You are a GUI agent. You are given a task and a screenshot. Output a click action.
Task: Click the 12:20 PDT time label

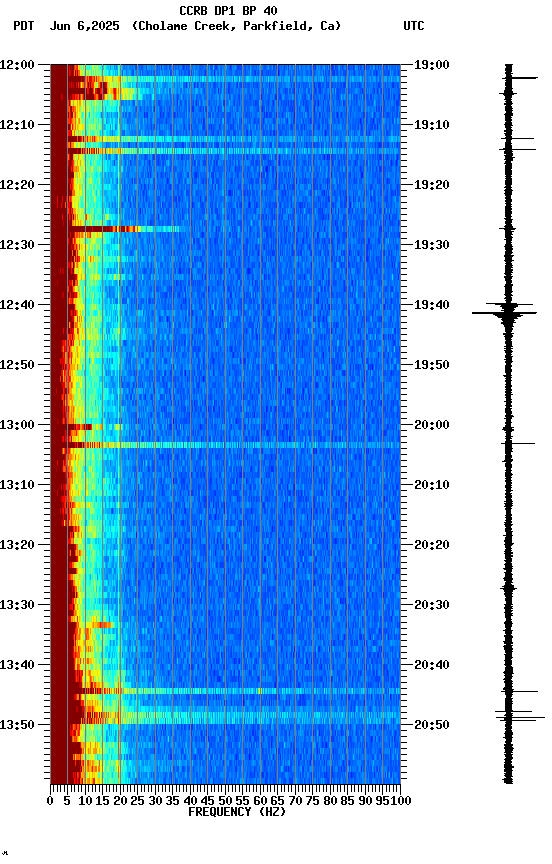17,185
